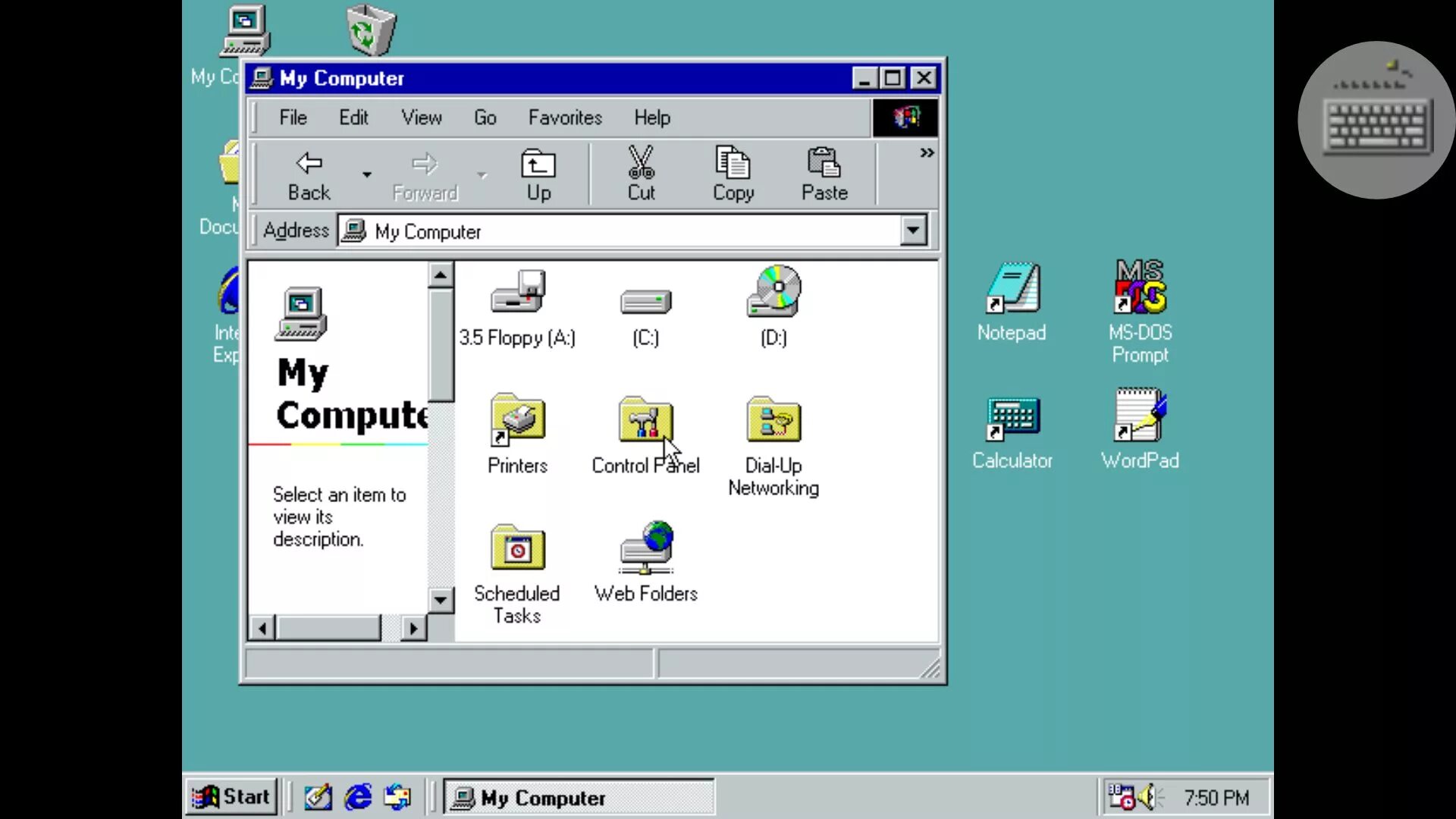Click the Start button
This screenshot has height=819, width=1456.
tap(232, 797)
